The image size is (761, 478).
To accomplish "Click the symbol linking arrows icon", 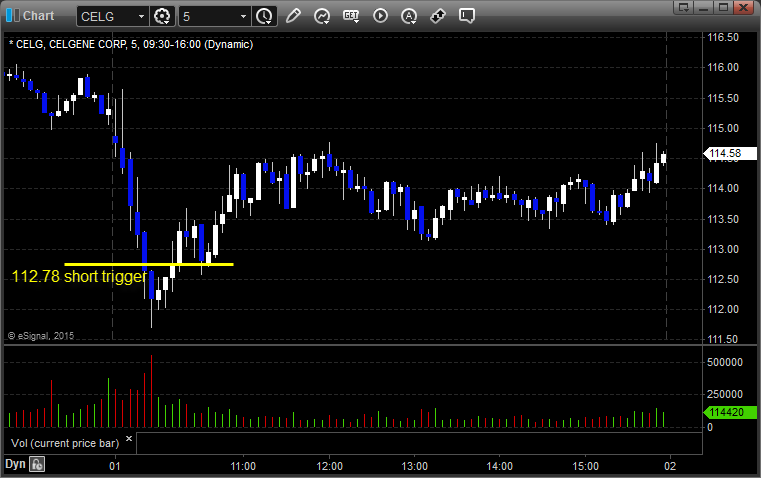I will [x=438, y=16].
